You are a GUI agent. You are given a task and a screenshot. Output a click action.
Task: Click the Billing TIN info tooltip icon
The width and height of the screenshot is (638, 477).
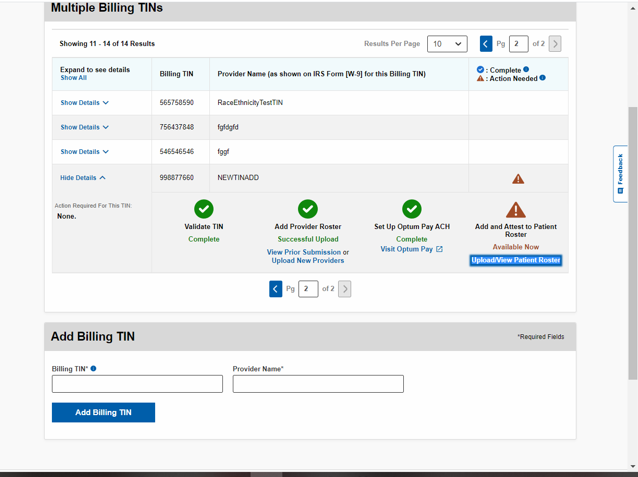tap(94, 369)
